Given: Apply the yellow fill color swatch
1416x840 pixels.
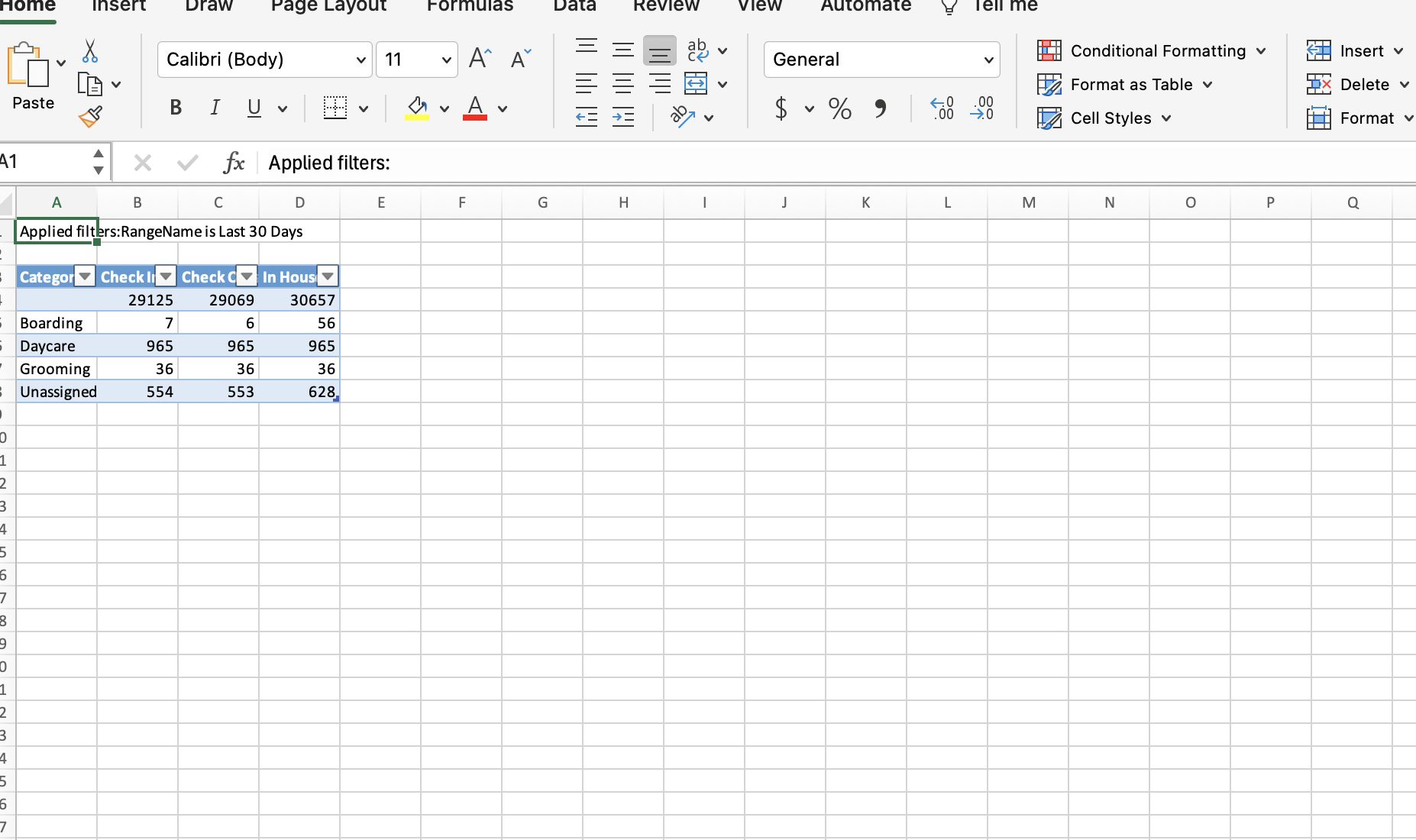Looking at the screenshot, I should 416,108.
